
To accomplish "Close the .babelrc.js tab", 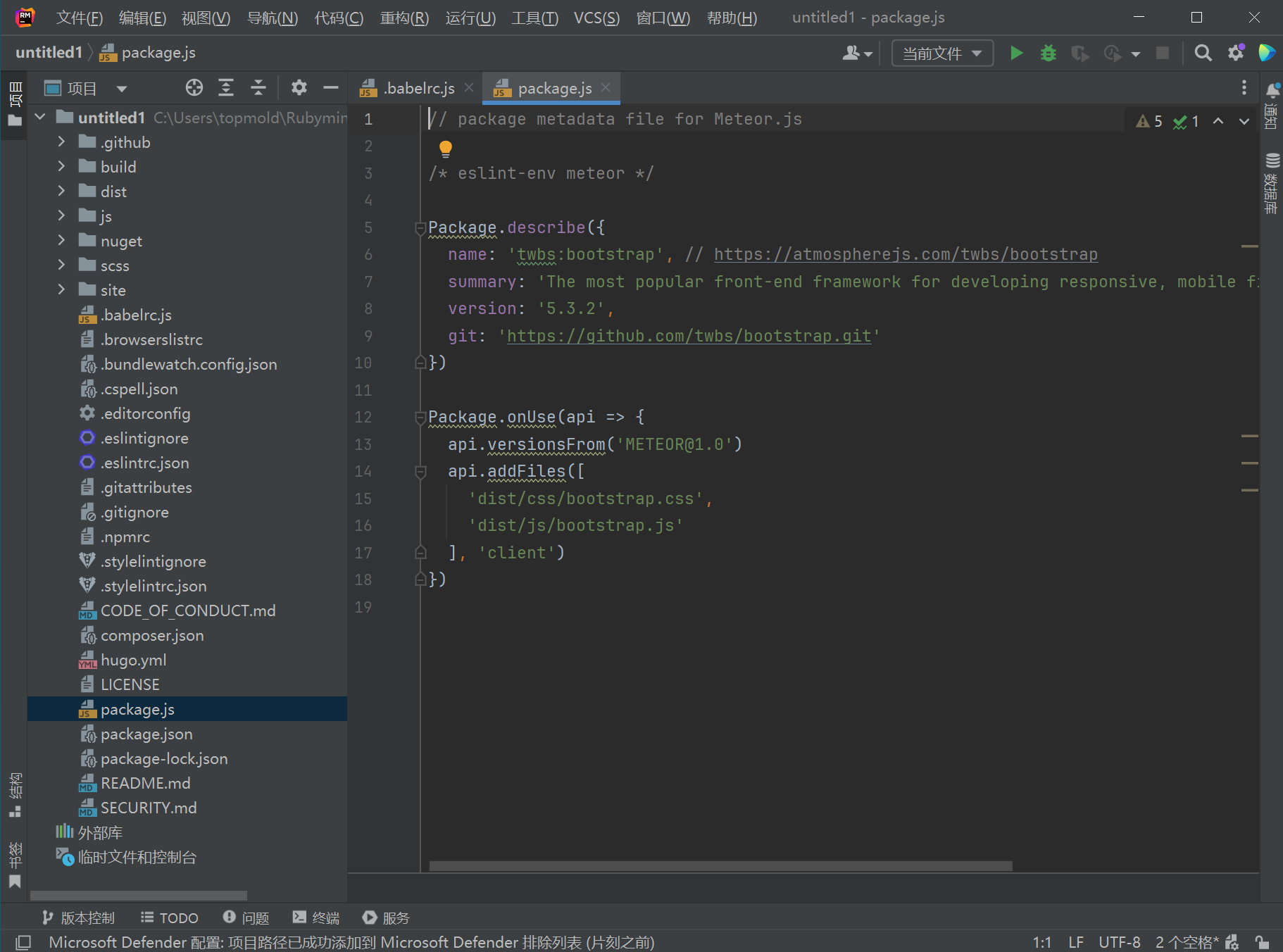I will tap(469, 87).
